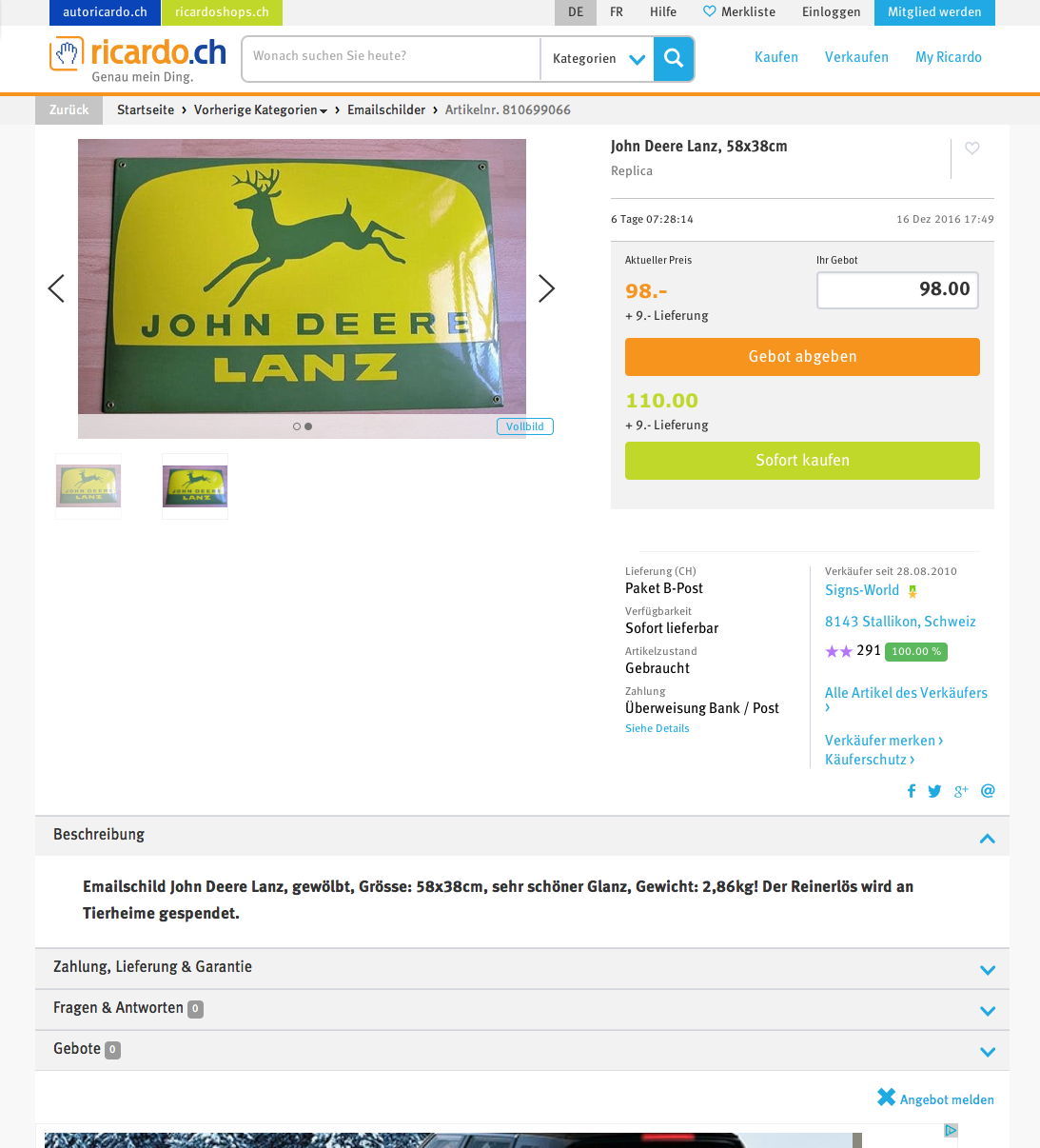Show next product image arrow
This screenshot has width=1040, height=1148.
click(546, 288)
